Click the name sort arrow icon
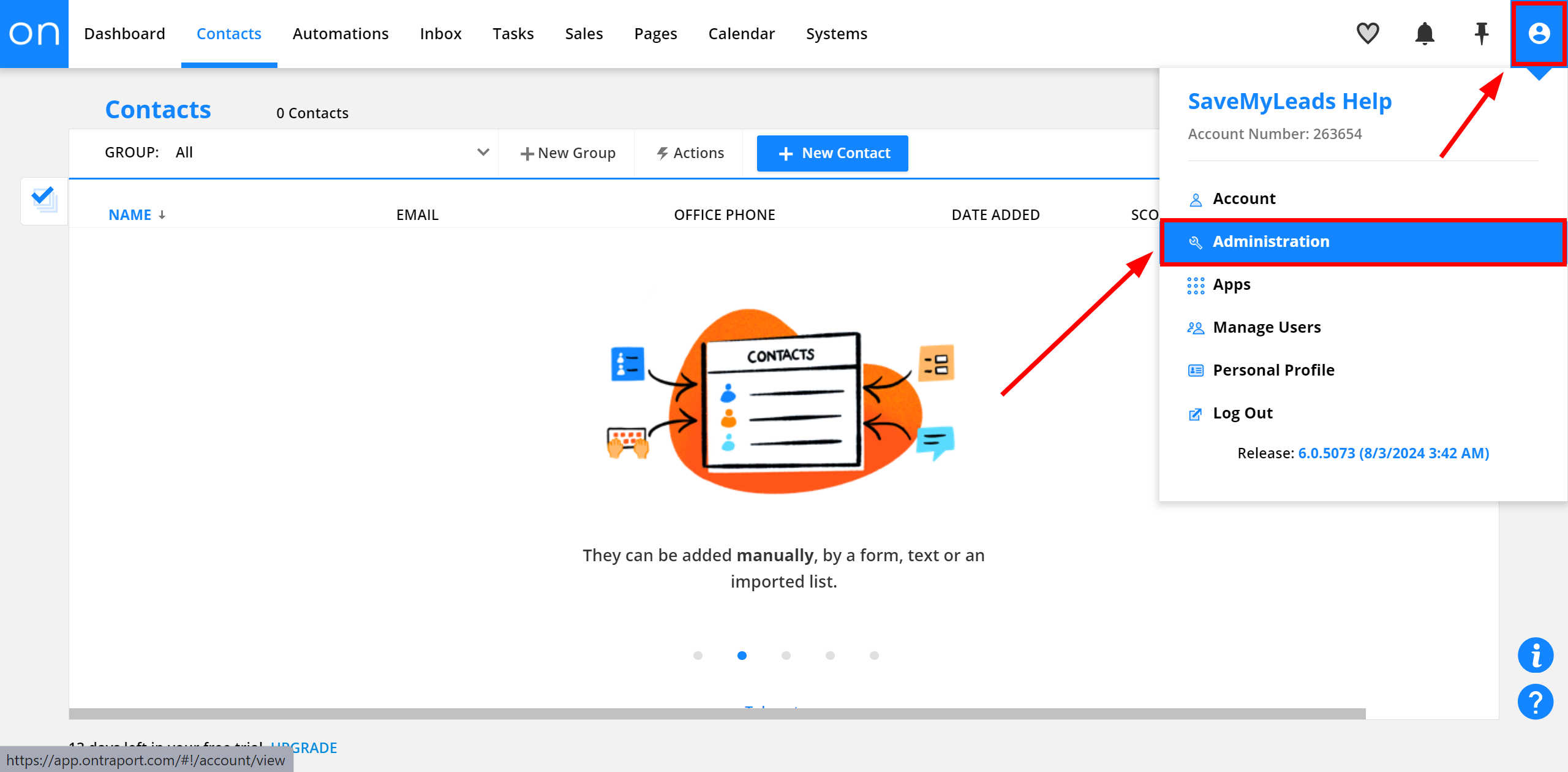Image resolution: width=1568 pixels, height=772 pixels. (x=162, y=215)
